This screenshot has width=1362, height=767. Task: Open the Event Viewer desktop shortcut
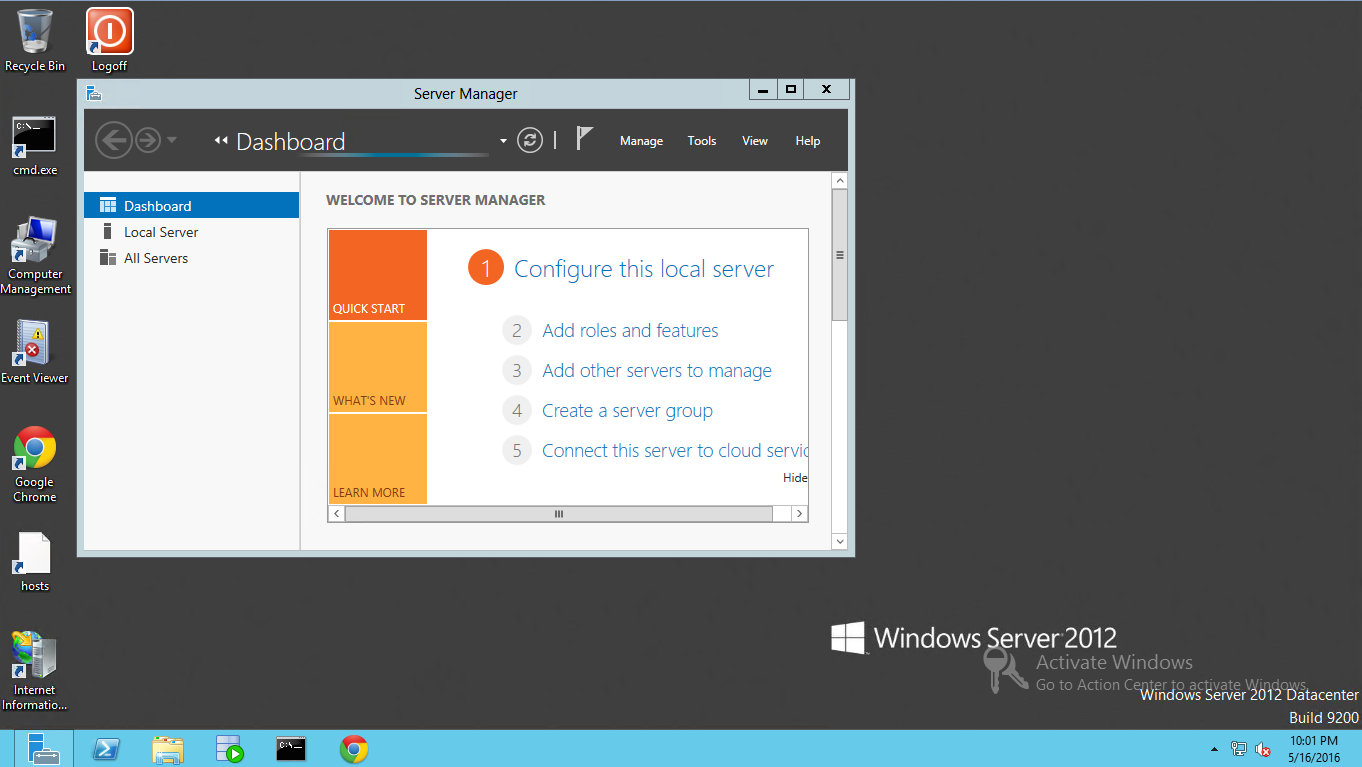(35, 352)
